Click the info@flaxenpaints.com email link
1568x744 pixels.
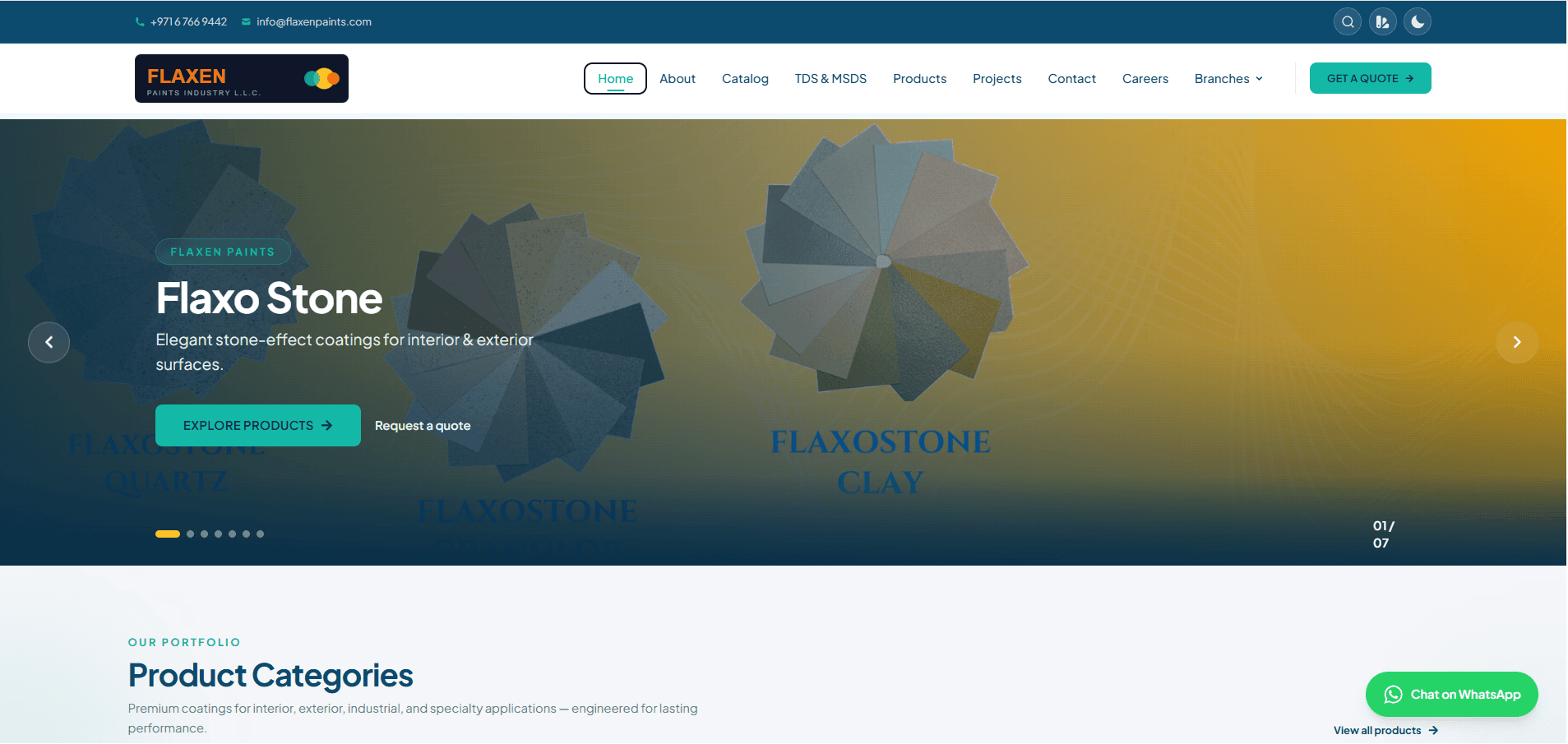314,22
